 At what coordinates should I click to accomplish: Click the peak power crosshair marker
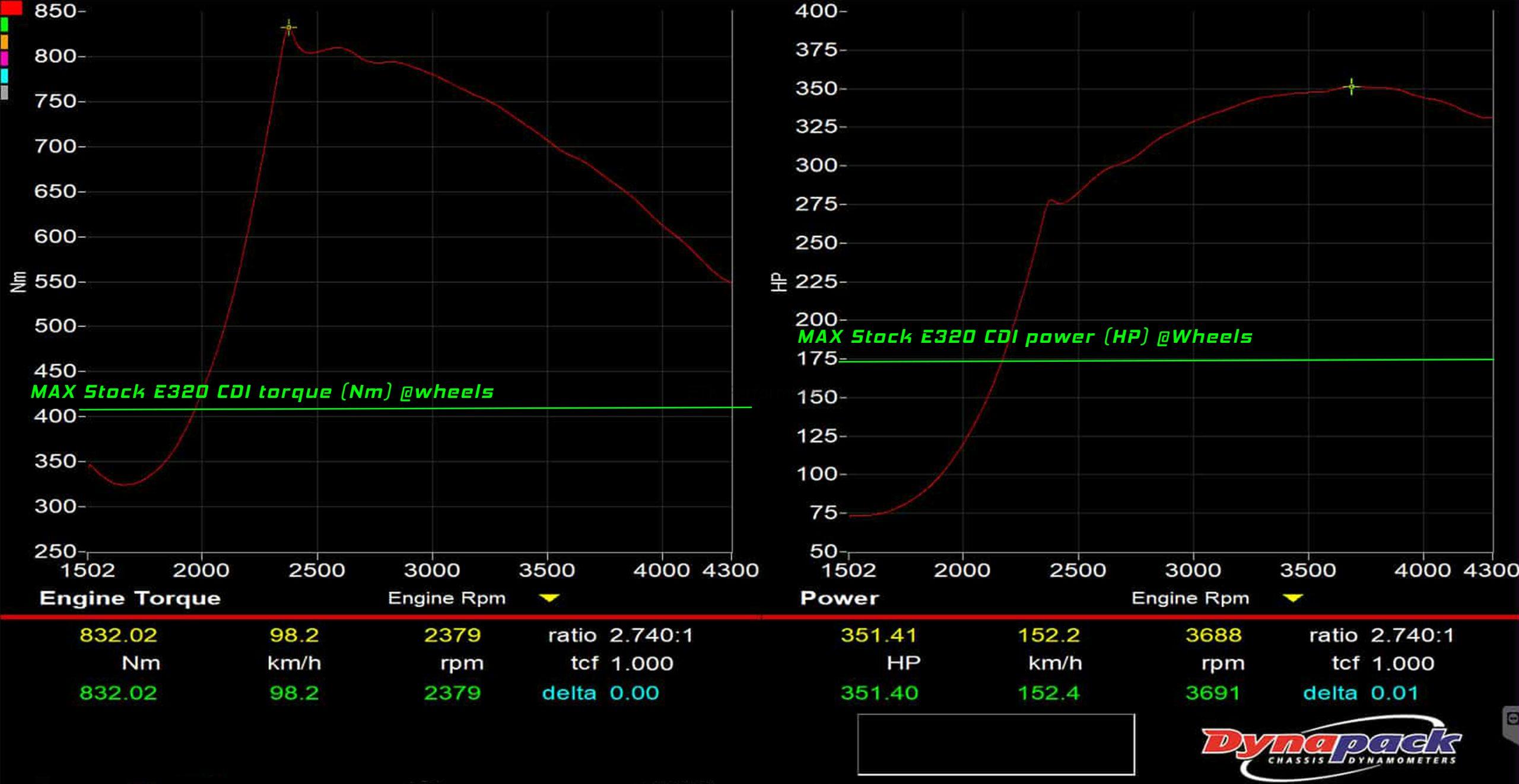click(x=1352, y=87)
